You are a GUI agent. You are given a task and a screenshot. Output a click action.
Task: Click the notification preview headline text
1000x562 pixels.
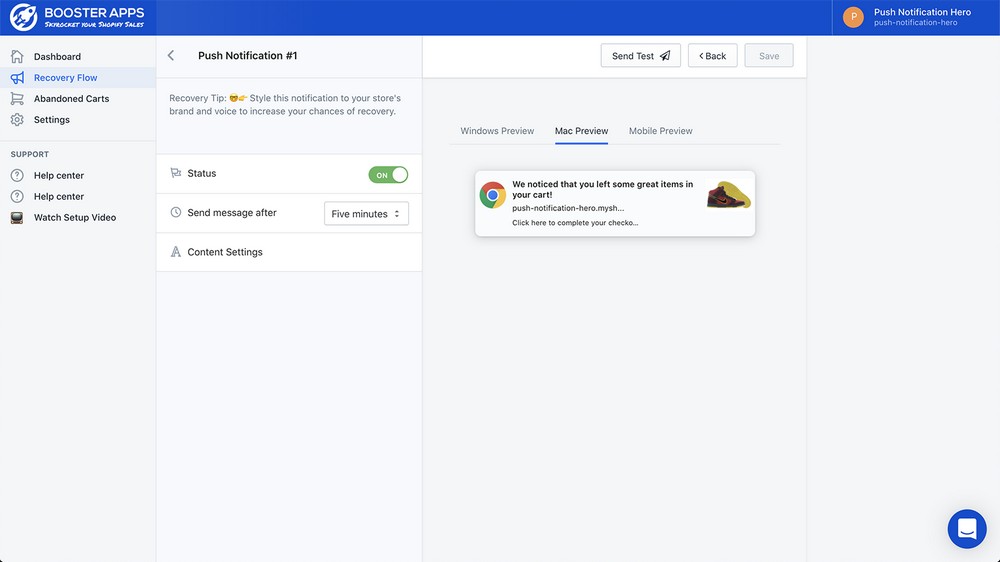[x=602, y=189]
